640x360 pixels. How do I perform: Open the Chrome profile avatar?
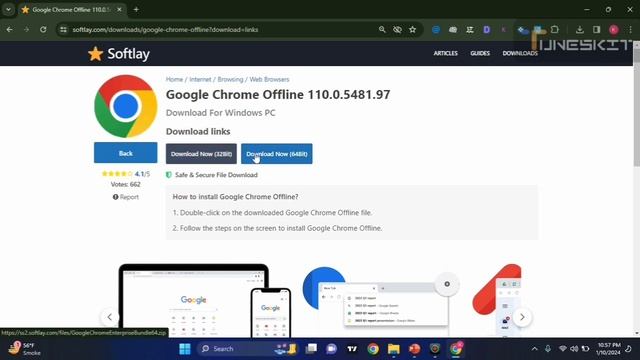pyautogui.click(x=613, y=30)
